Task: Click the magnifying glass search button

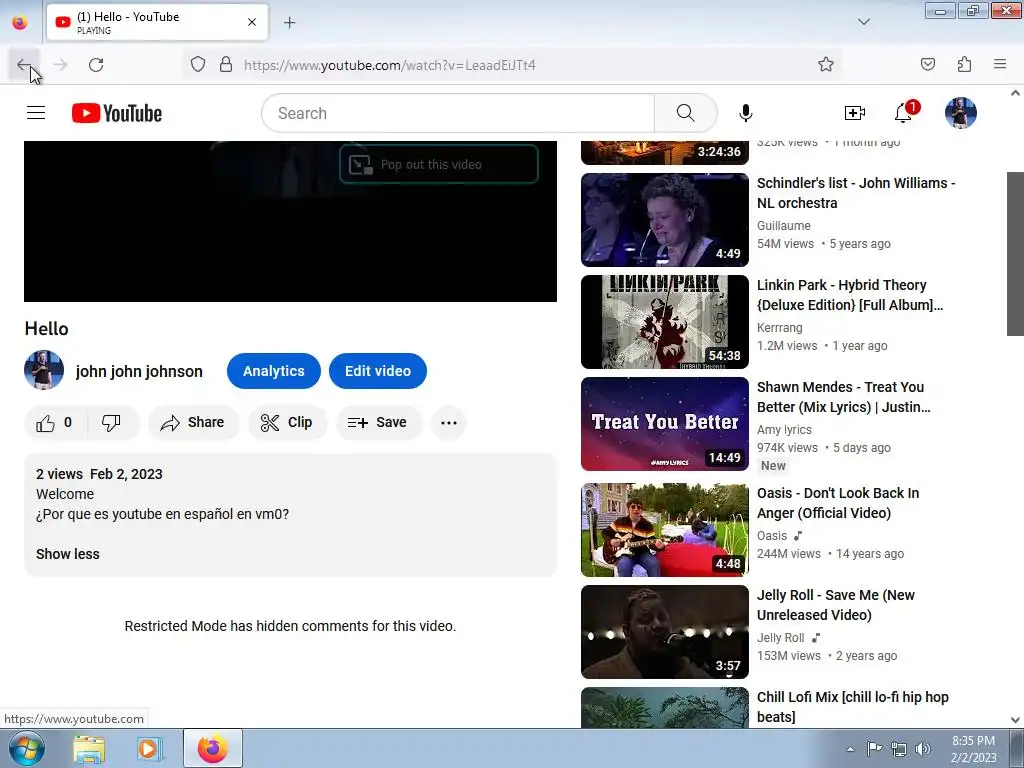Action: (686, 113)
